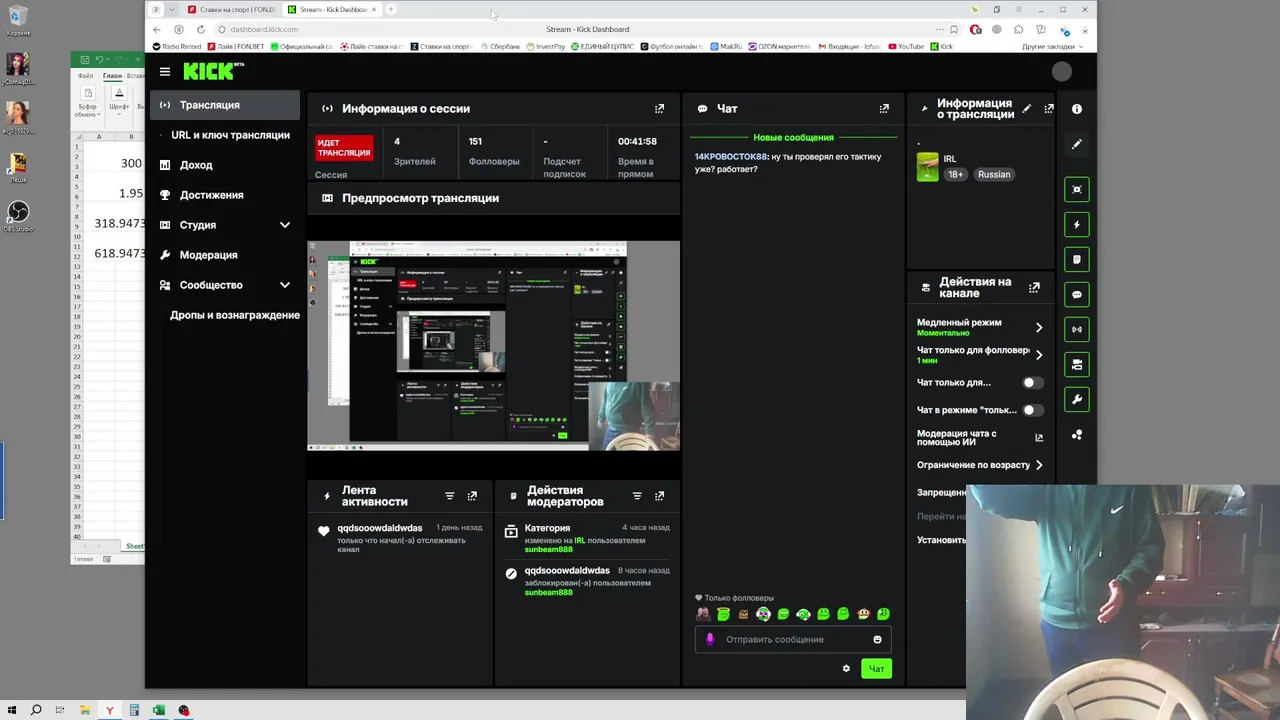Pop out the Channel Actions panel
1280x720 pixels.
(1034, 287)
